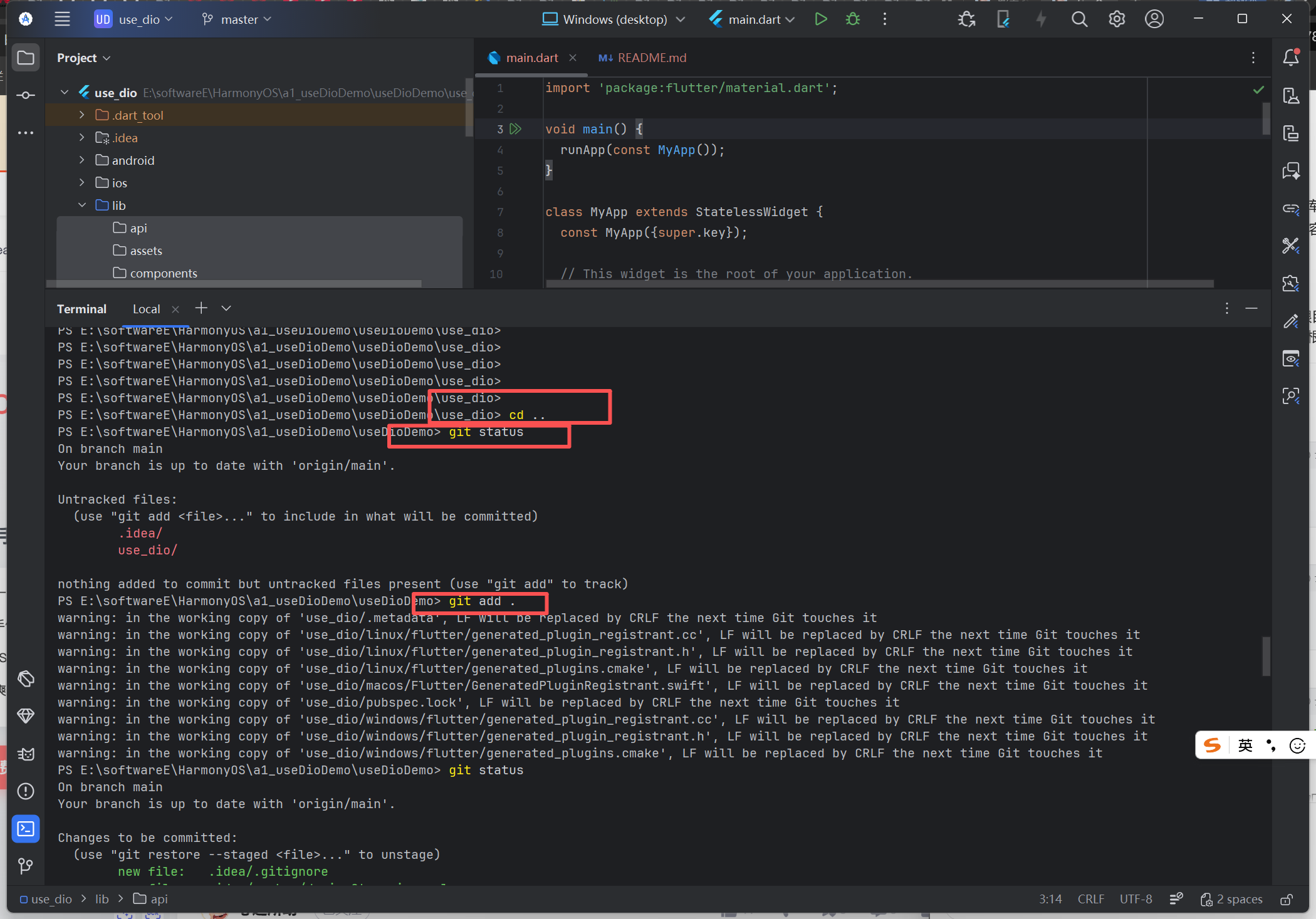Run the main.dart configuration
The width and height of the screenshot is (1316, 919).
point(820,19)
